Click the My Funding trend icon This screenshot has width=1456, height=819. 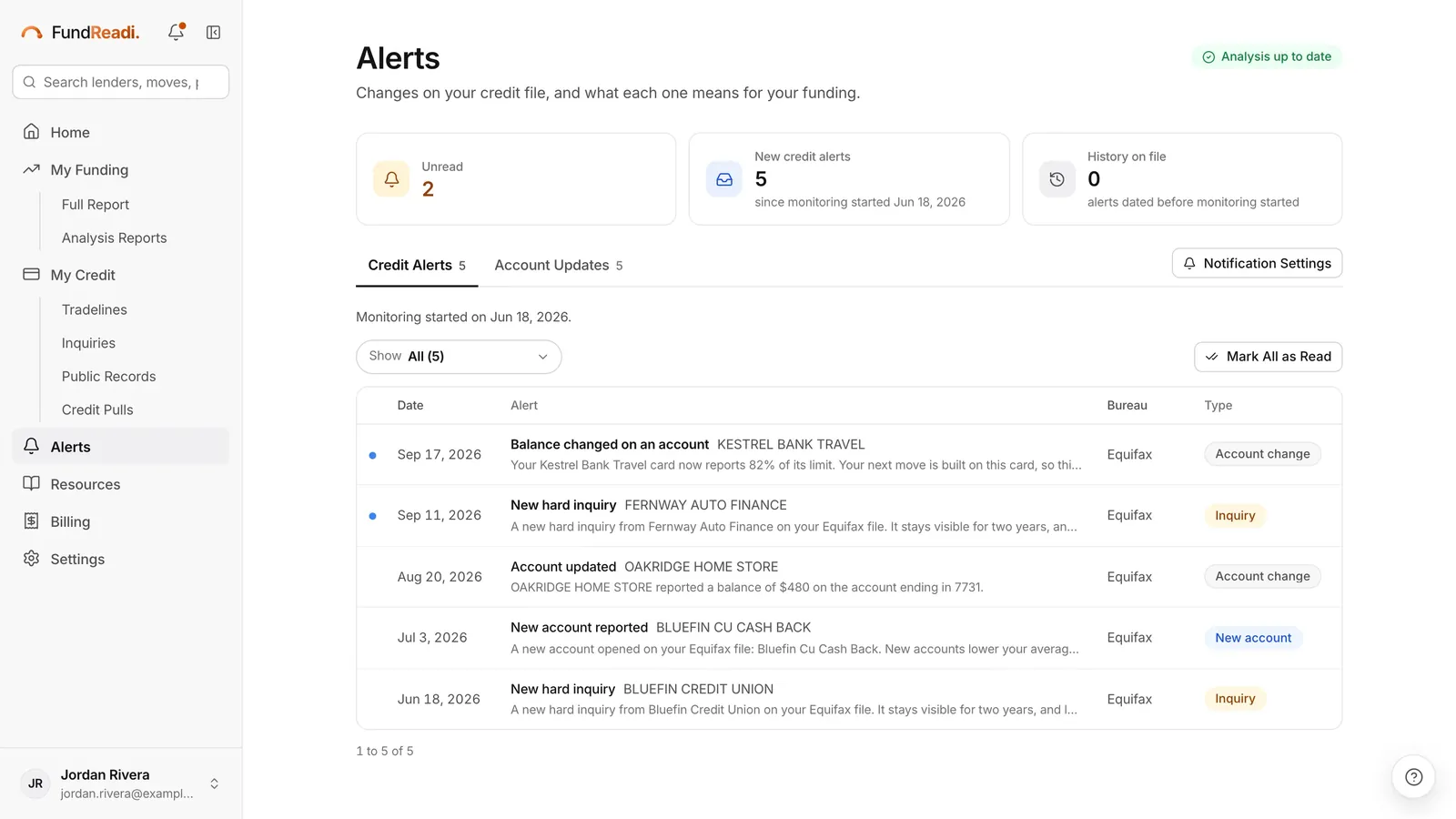(x=32, y=169)
